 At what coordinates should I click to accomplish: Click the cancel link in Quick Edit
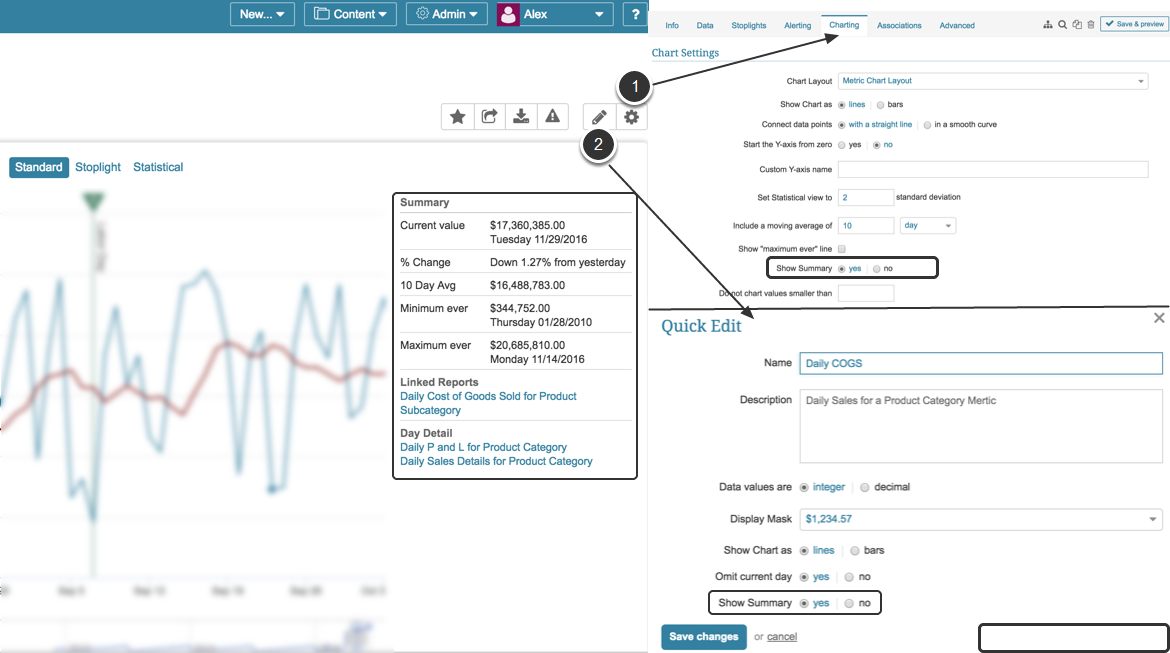(782, 637)
